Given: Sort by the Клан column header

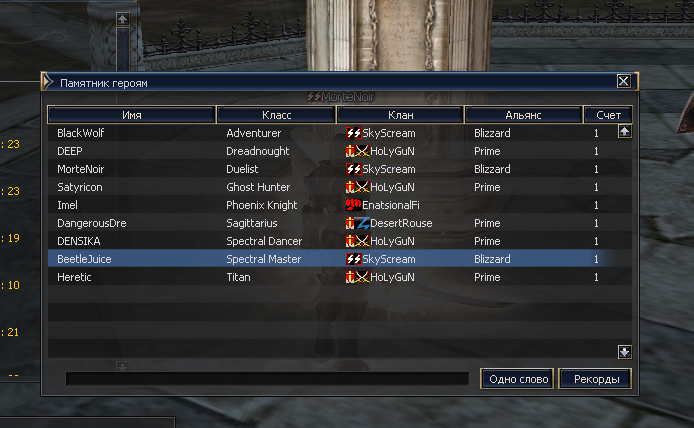Looking at the screenshot, I should (x=400, y=115).
